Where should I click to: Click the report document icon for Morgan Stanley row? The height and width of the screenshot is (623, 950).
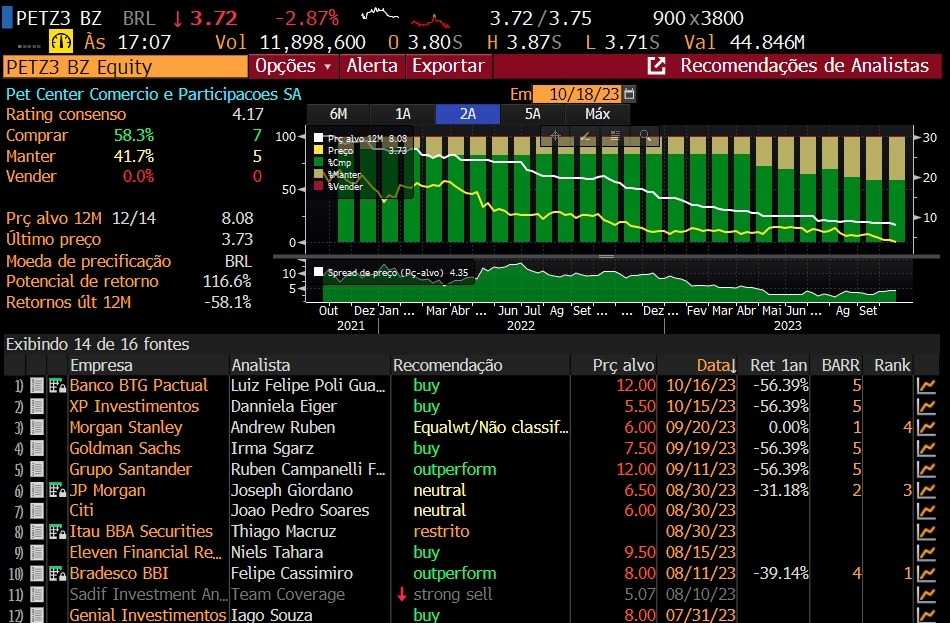click(x=37, y=427)
